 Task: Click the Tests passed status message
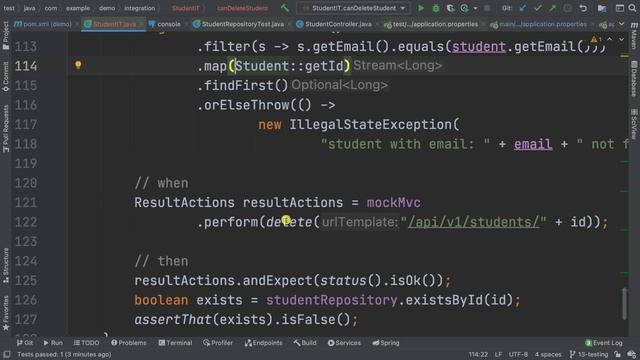(x=64, y=354)
